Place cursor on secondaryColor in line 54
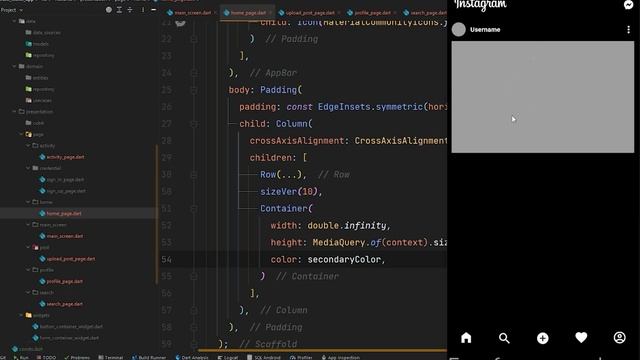Screen dimensions: 640x360 (x=344, y=259)
